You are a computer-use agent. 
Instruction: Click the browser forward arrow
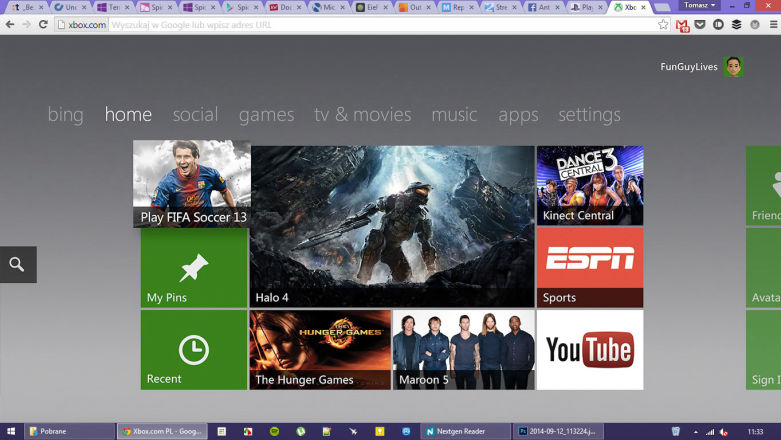coord(26,24)
